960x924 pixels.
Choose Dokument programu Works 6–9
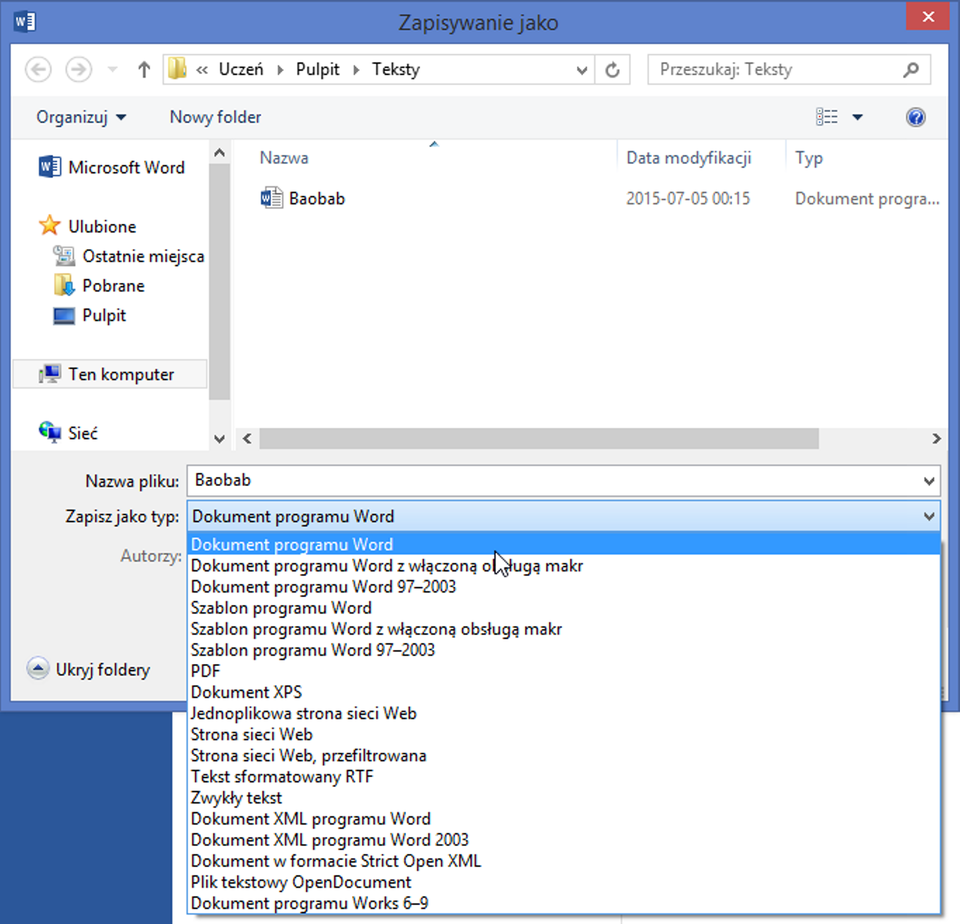(563, 903)
